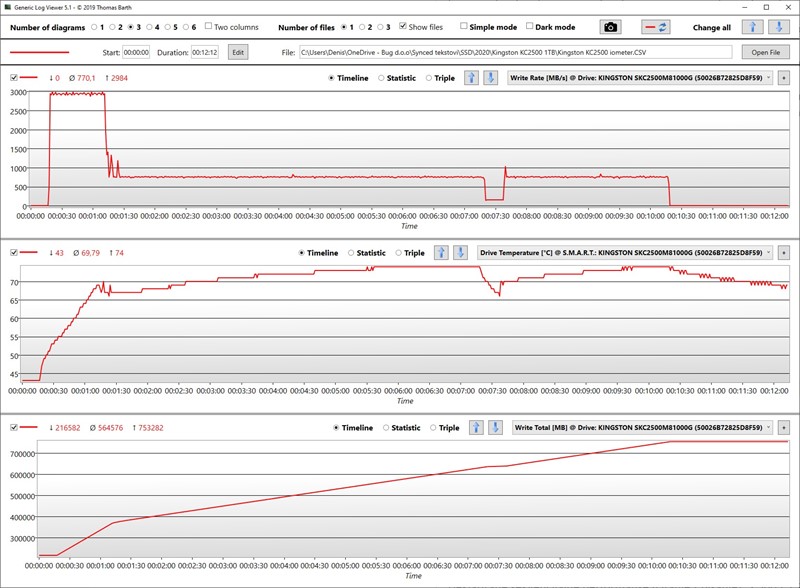Click plus button next to Write Rate dropdown
Screen dimensions: 800x588
click(x=783, y=78)
